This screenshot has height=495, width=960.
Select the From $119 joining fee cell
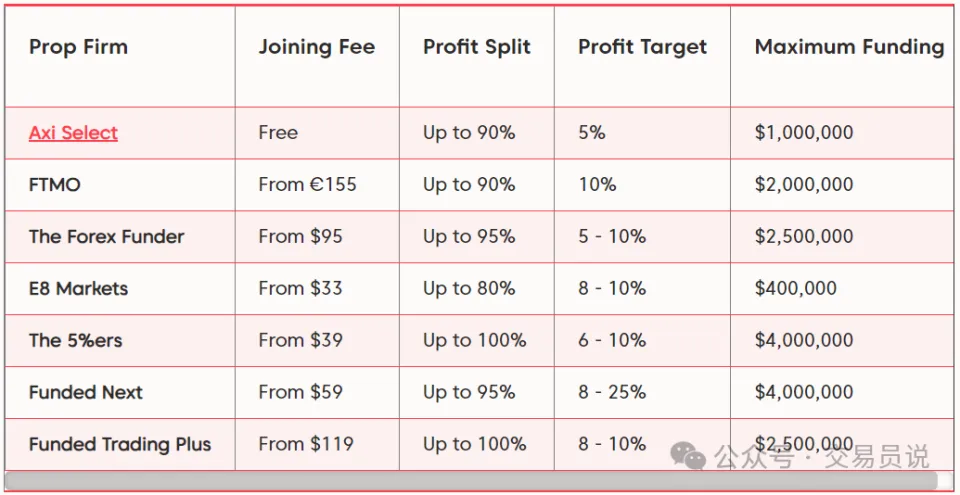click(305, 445)
